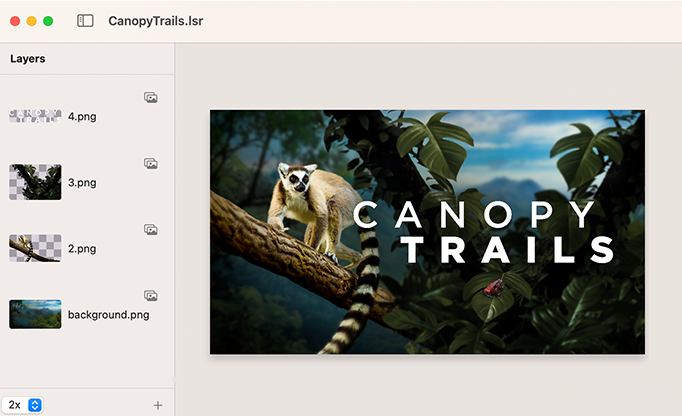Select the 3.png foliage layer thumbnail
The height and width of the screenshot is (416, 682).
[35, 182]
